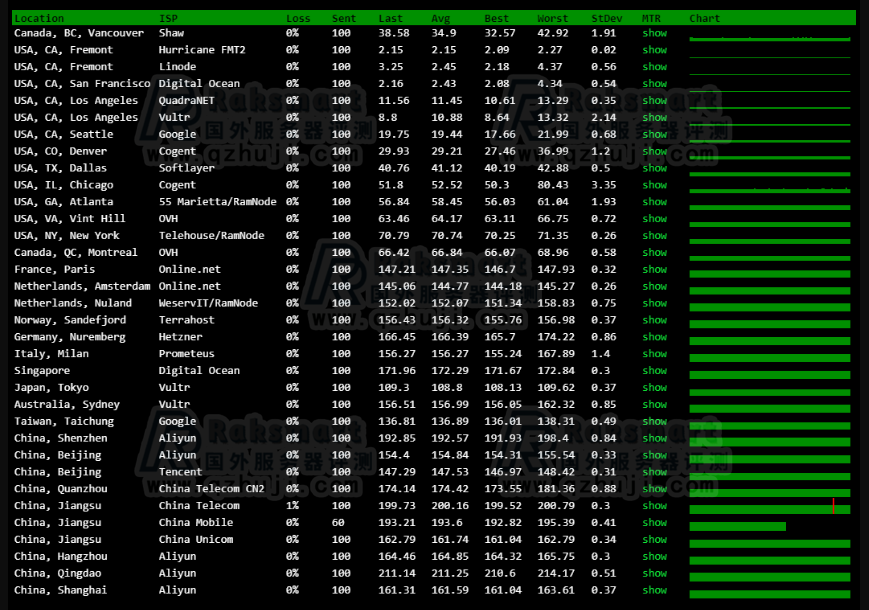
Task: Click the '55 Marietta/RamNode' ISP cell
Action: point(217,202)
